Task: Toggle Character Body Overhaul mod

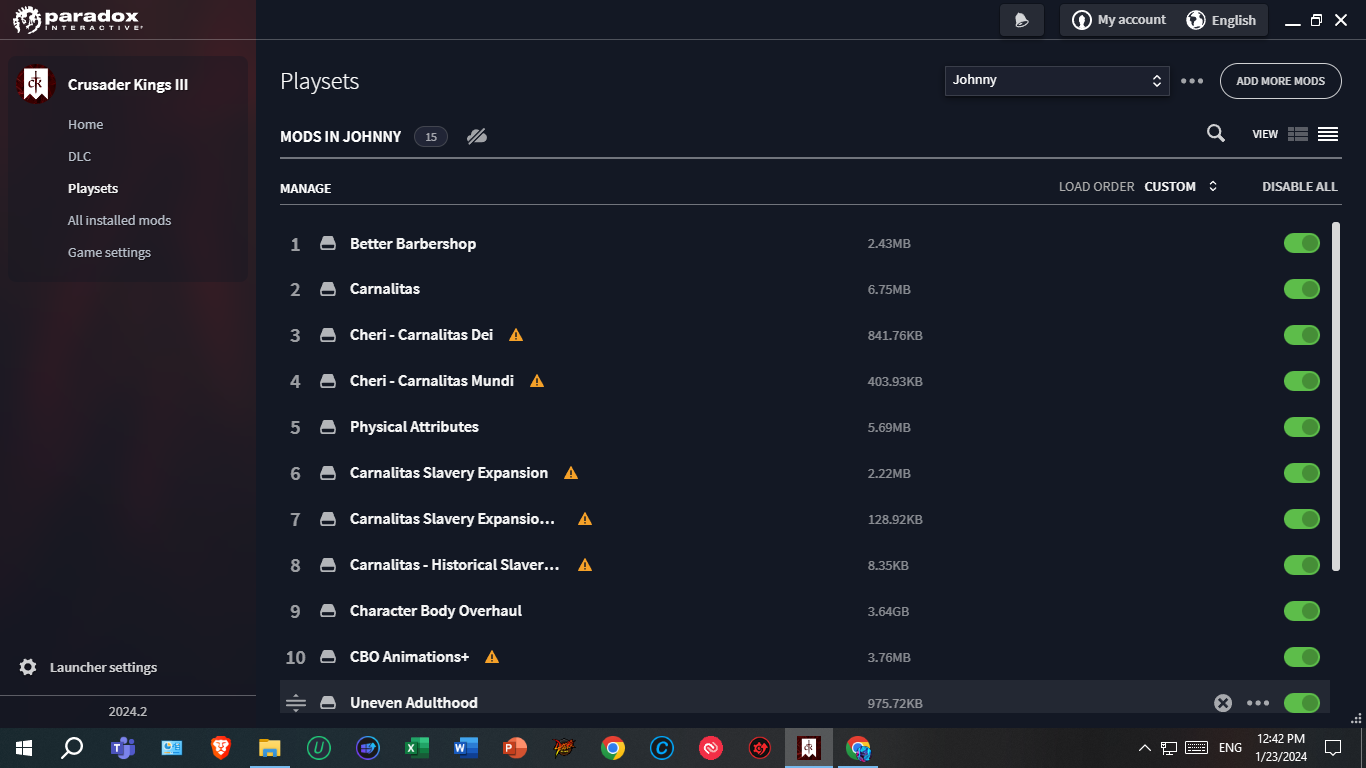Action: [x=1302, y=611]
